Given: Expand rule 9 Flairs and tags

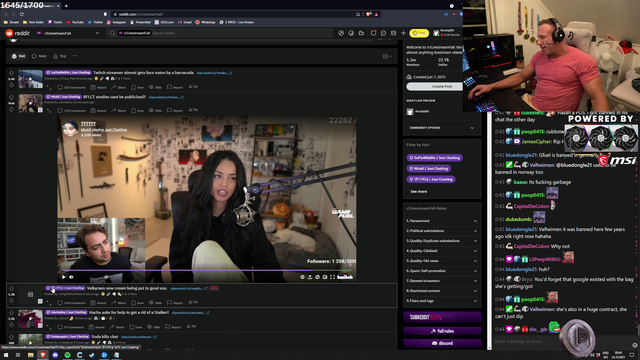Looking at the screenshot, I should pyautogui.click(x=442, y=301).
